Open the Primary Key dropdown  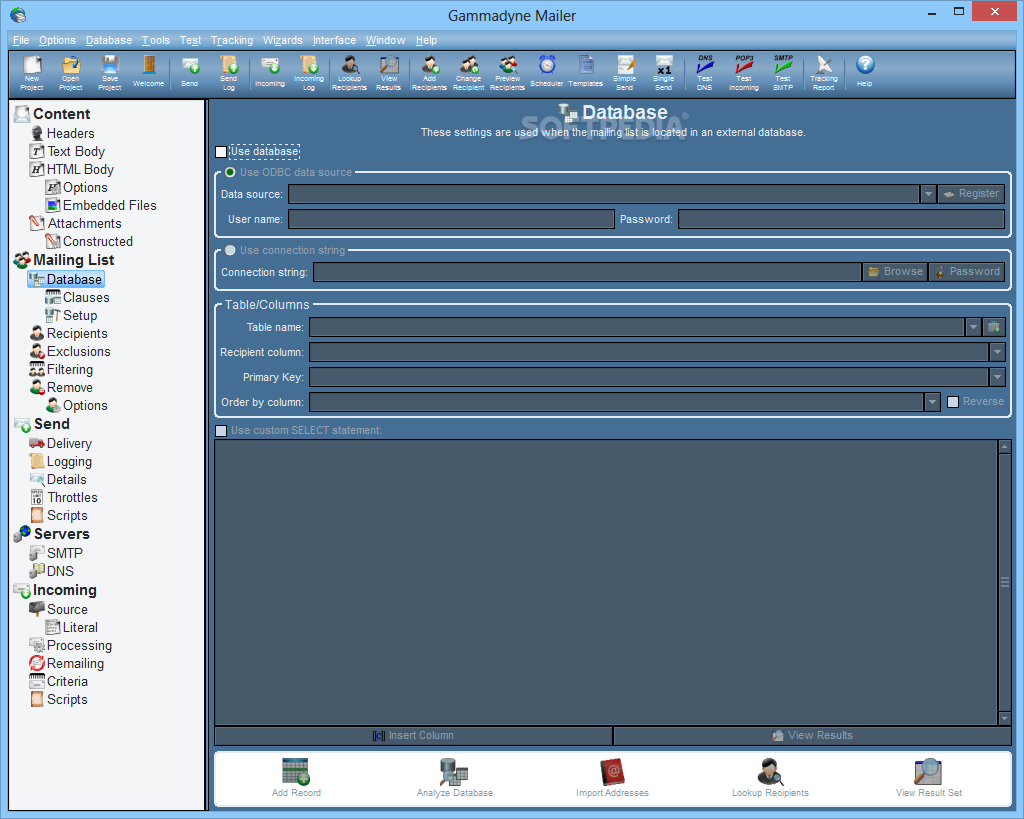997,377
